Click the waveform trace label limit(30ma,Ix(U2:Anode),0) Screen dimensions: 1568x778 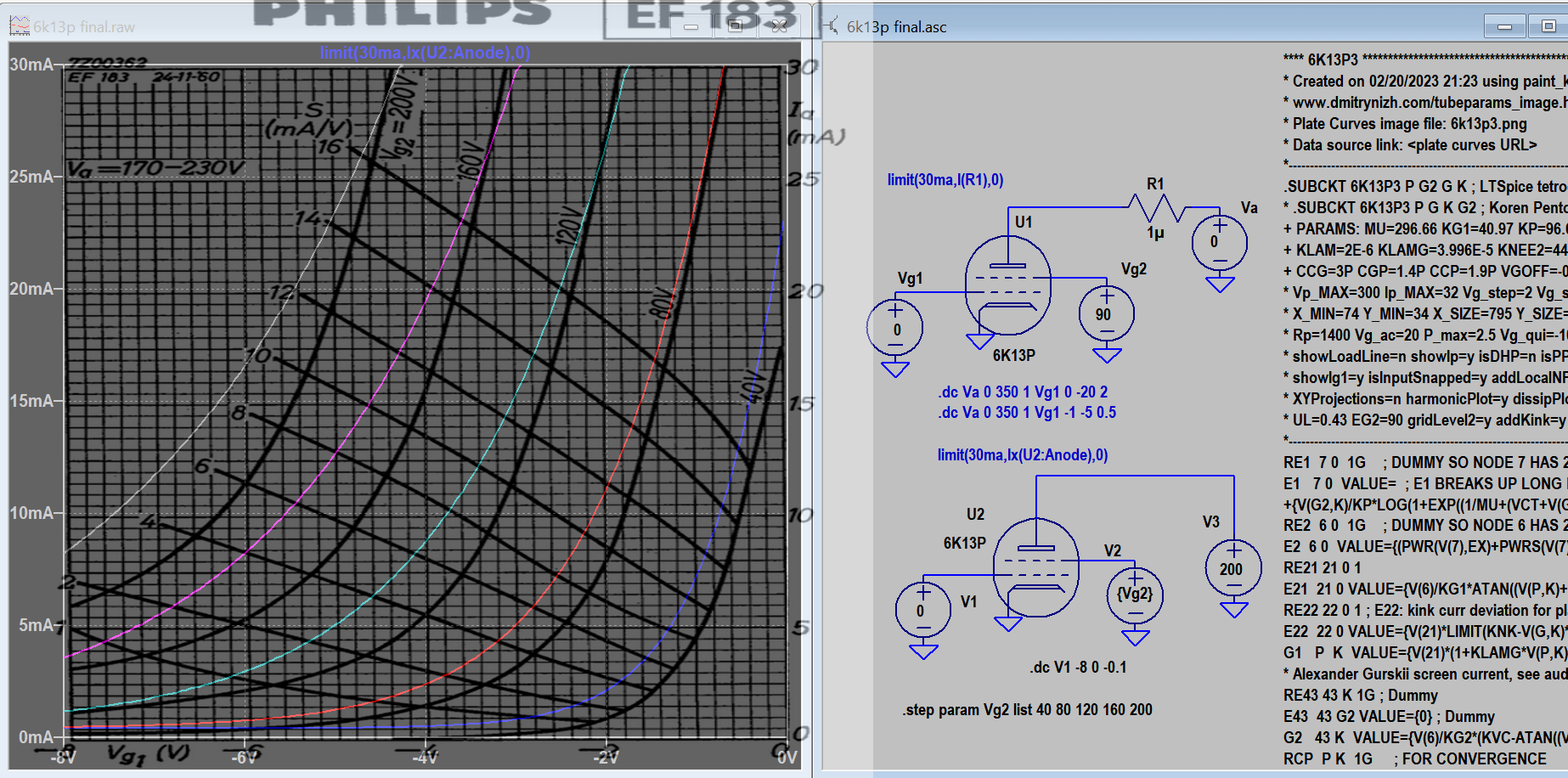coord(425,53)
